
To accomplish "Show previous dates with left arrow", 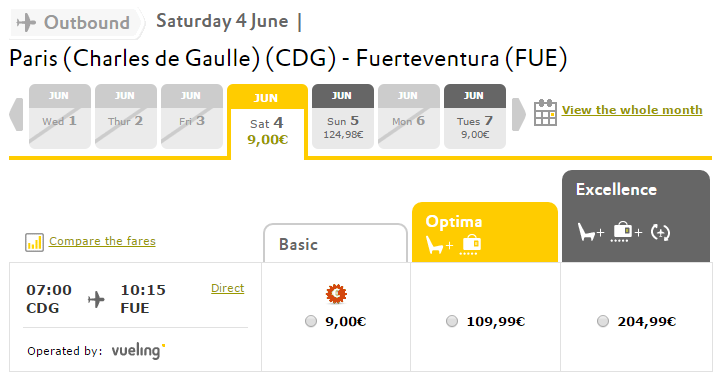I will click(16, 114).
